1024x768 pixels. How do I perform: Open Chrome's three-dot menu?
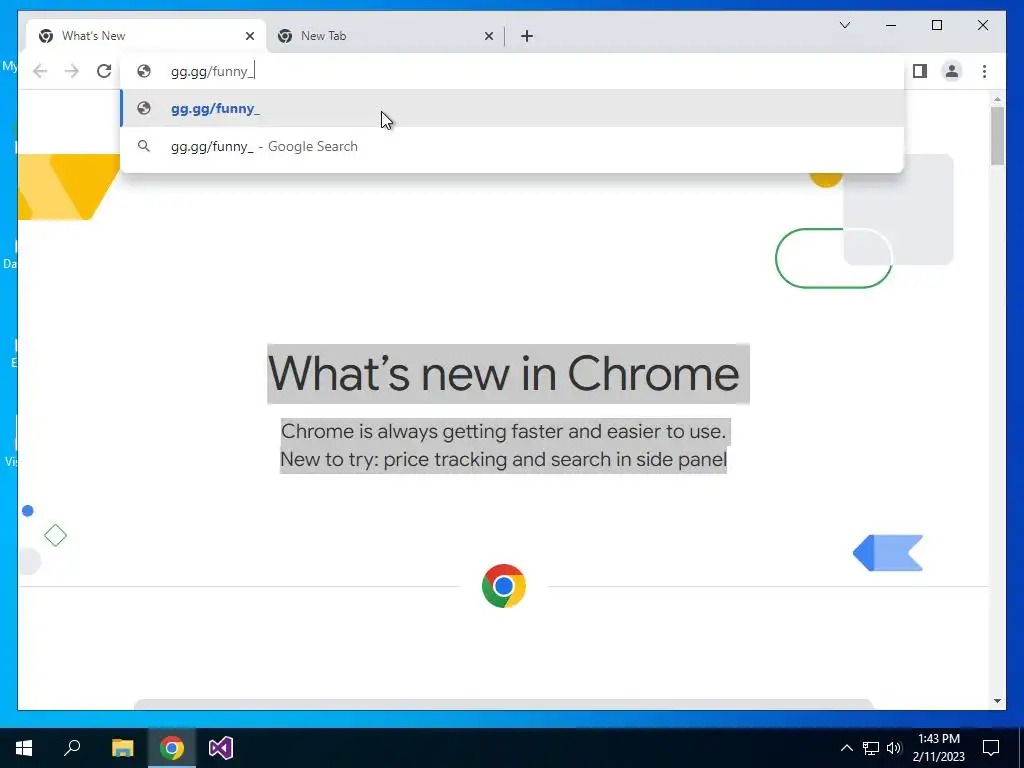[984, 71]
